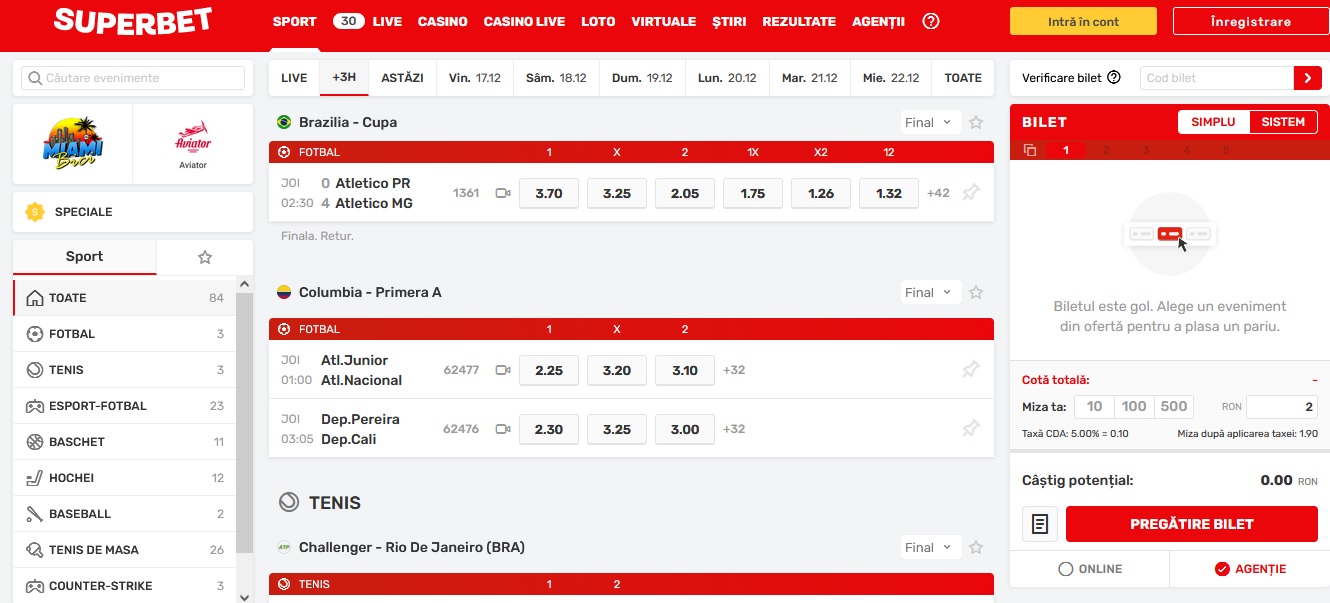Favorite the Challenger - Rio De Janeiro star
The width and height of the screenshot is (1330, 603).
point(976,547)
